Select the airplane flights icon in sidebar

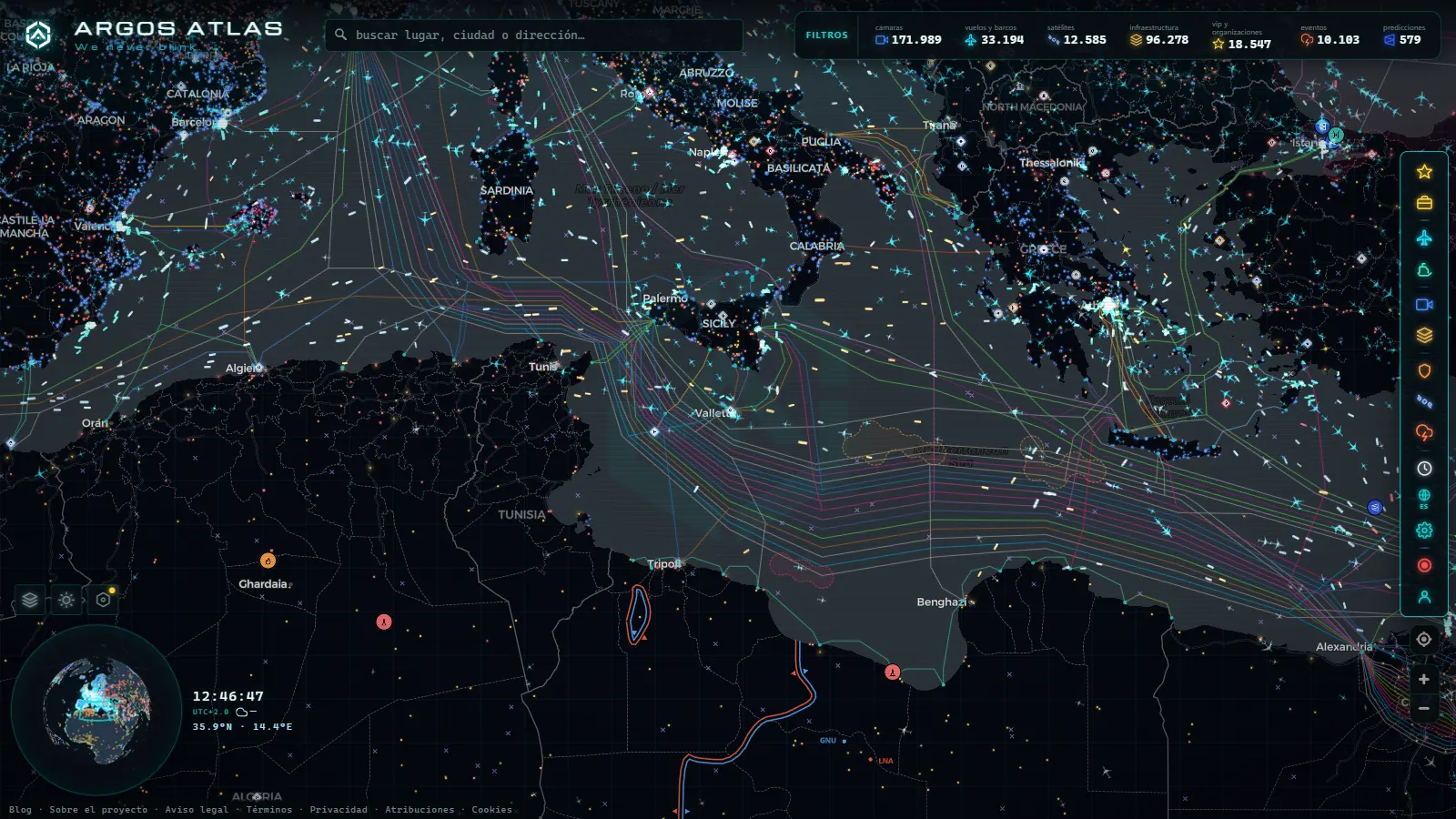(1424, 238)
